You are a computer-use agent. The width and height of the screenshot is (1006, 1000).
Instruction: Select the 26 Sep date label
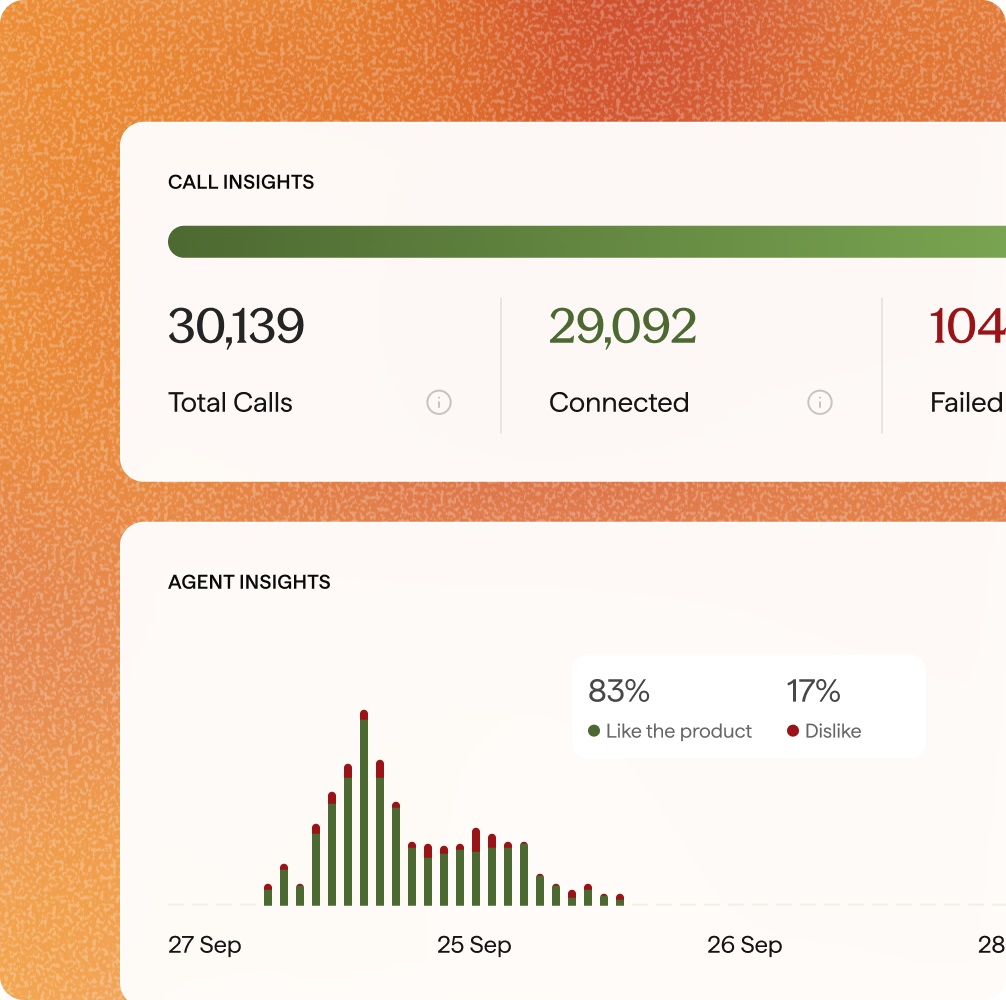744,945
